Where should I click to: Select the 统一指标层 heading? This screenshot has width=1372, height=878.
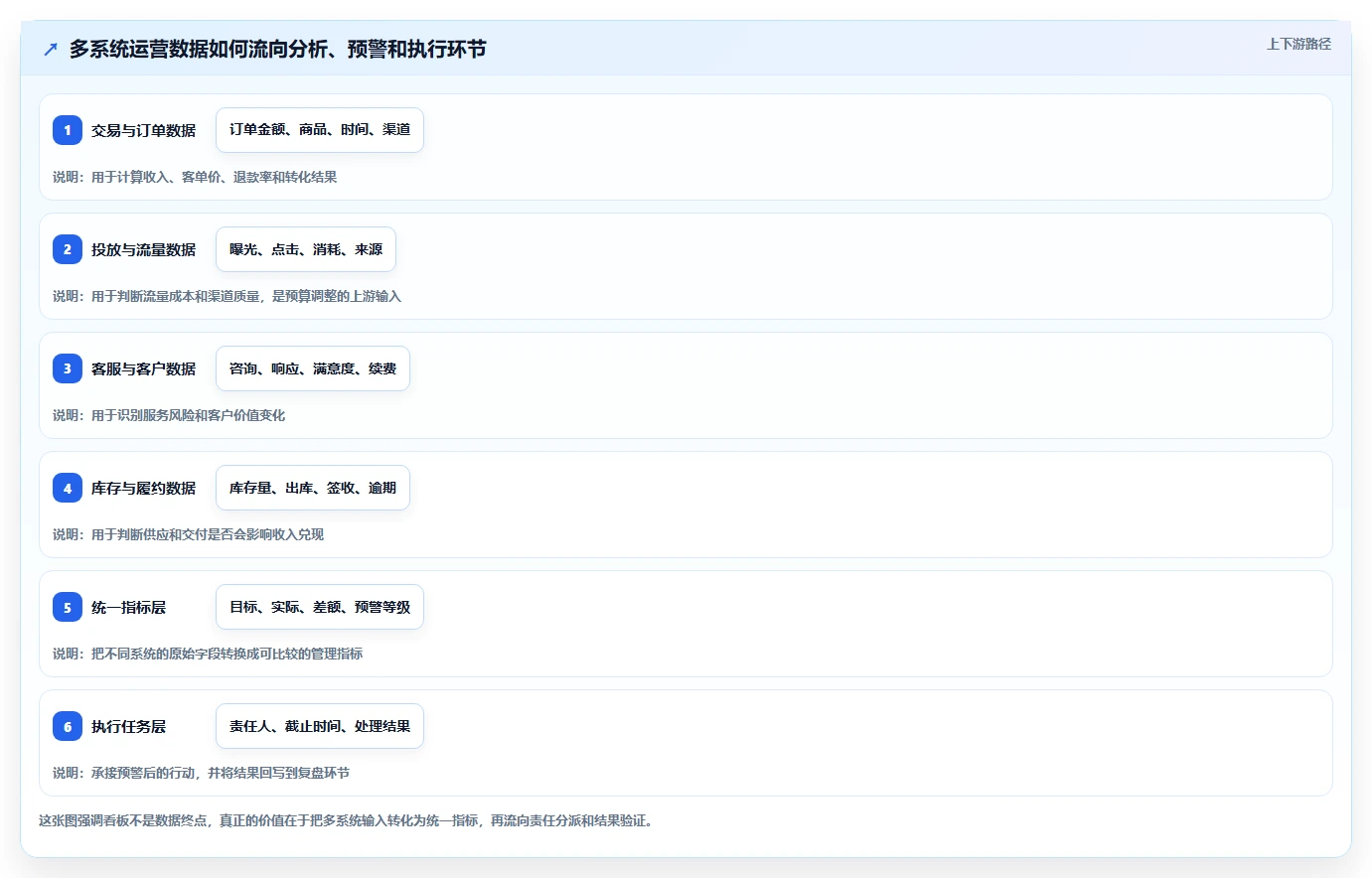pos(128,607)
